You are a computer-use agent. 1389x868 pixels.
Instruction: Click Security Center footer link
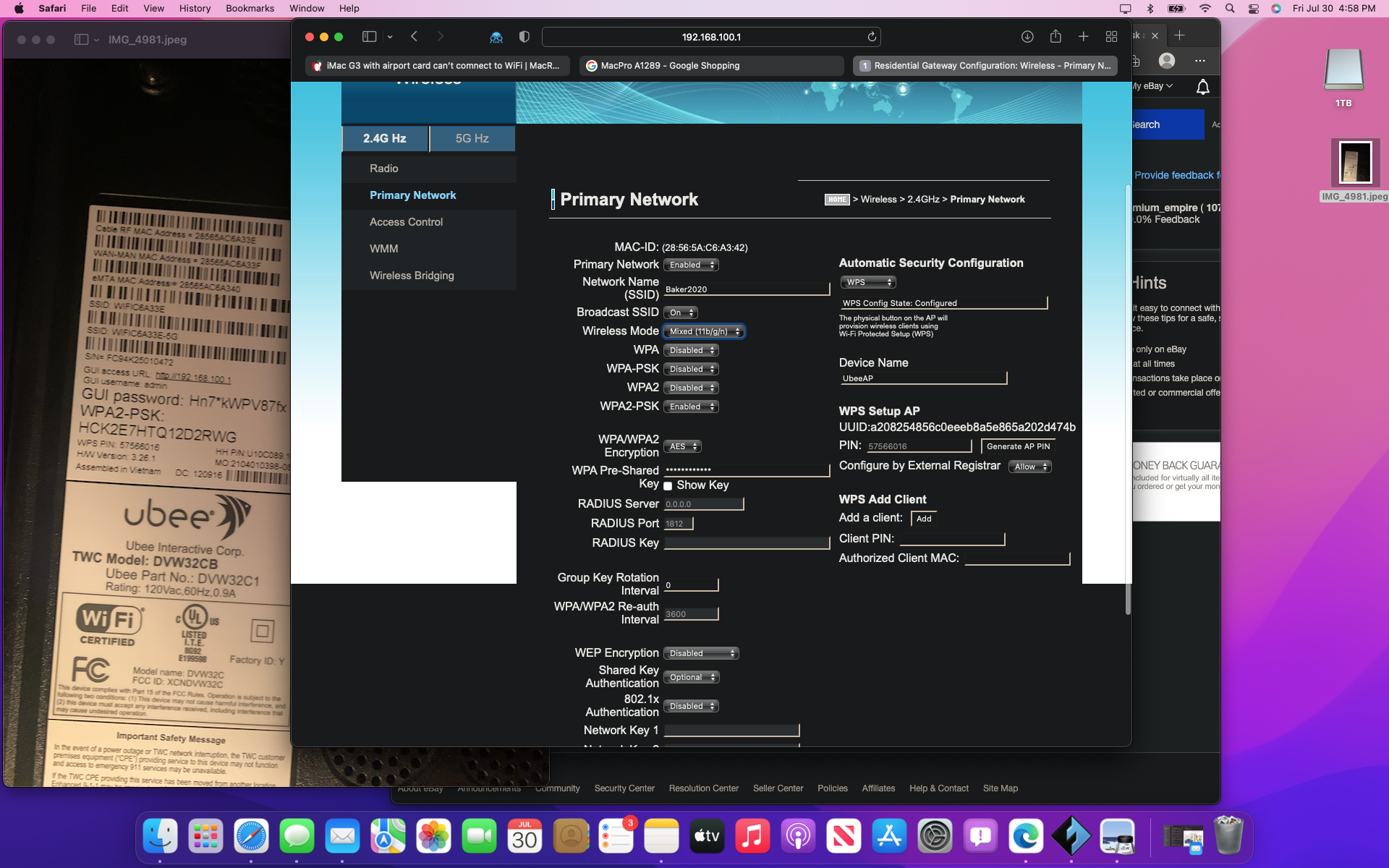tap(624, 788)
